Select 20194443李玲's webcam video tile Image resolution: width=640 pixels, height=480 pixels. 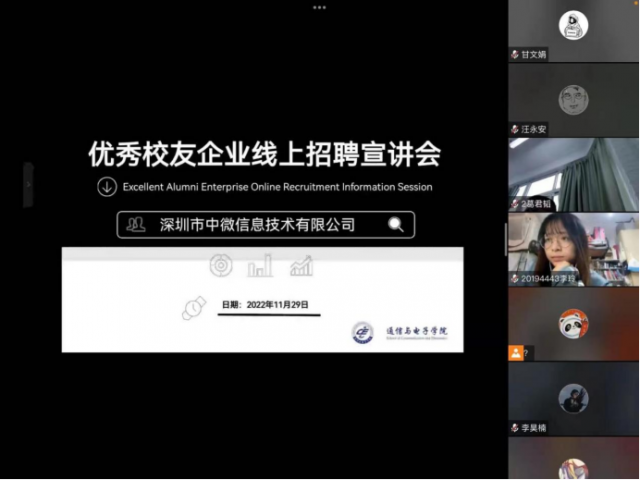(x=573, y=249)
